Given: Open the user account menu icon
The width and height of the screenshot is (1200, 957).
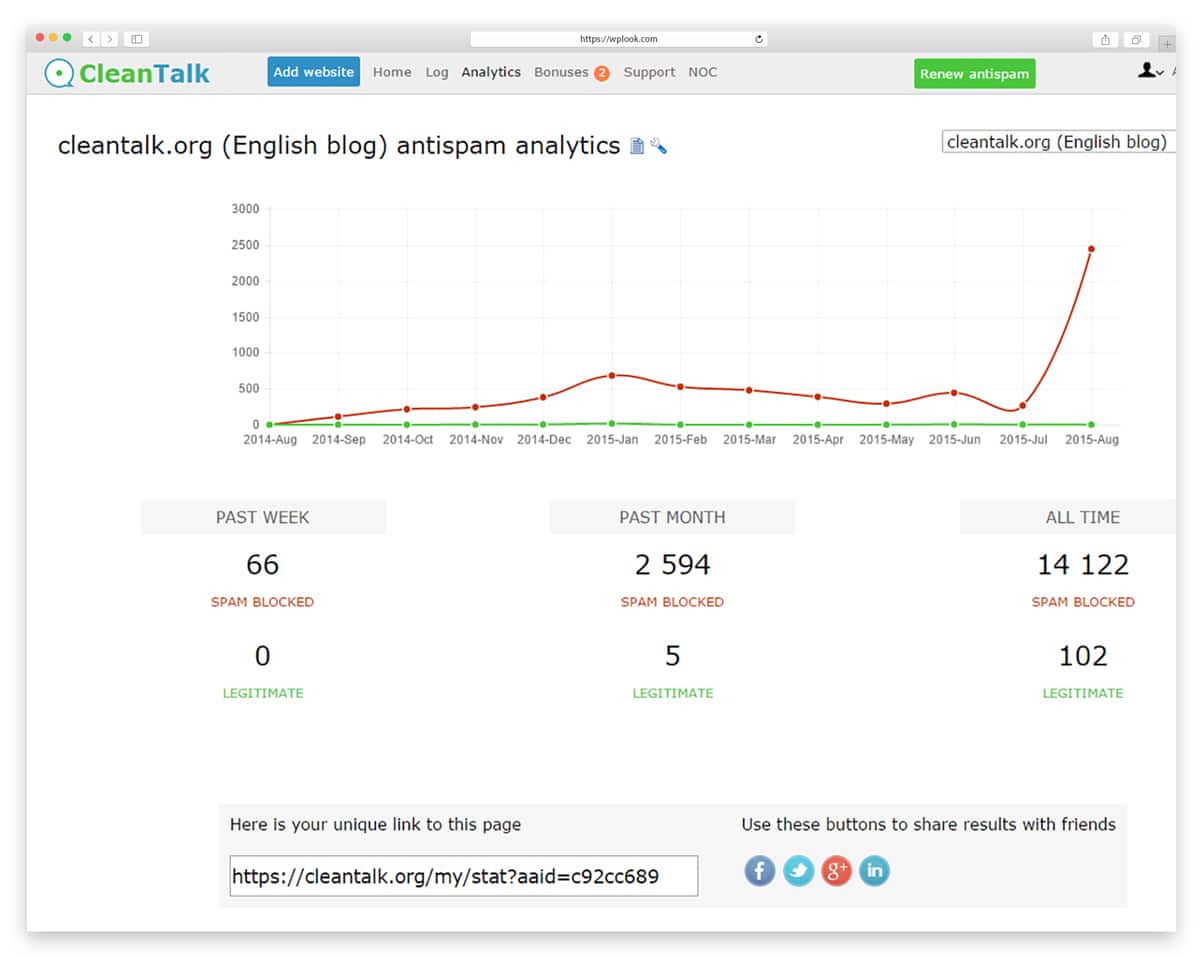Looking at the screenshot, I should [1150, 71].
